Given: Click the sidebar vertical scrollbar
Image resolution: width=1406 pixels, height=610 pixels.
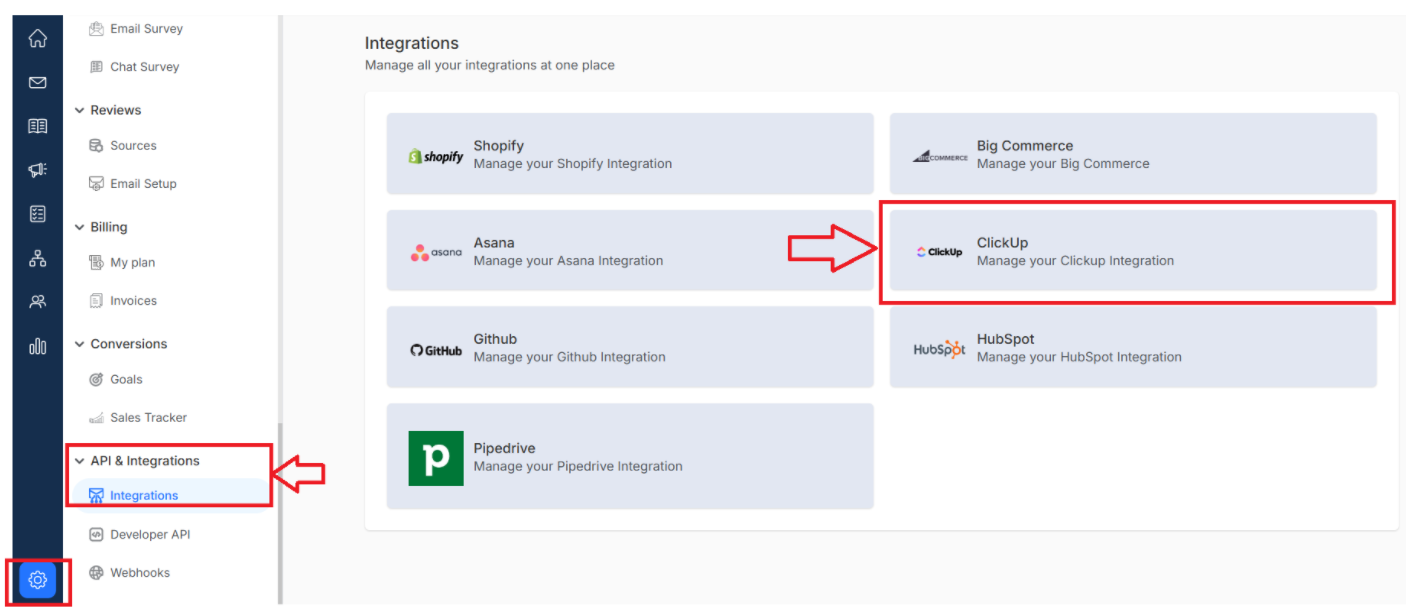Looking at the screenshot, I should (280, 512).
